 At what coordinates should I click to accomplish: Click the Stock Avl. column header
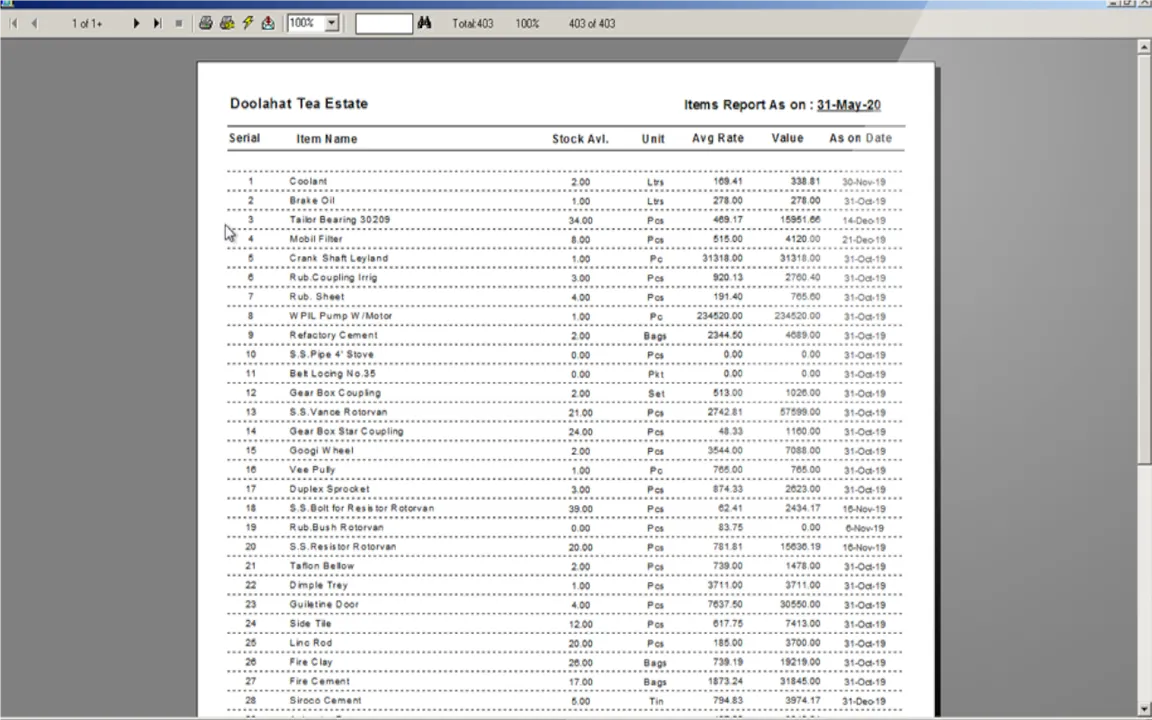tap(580, 139)
